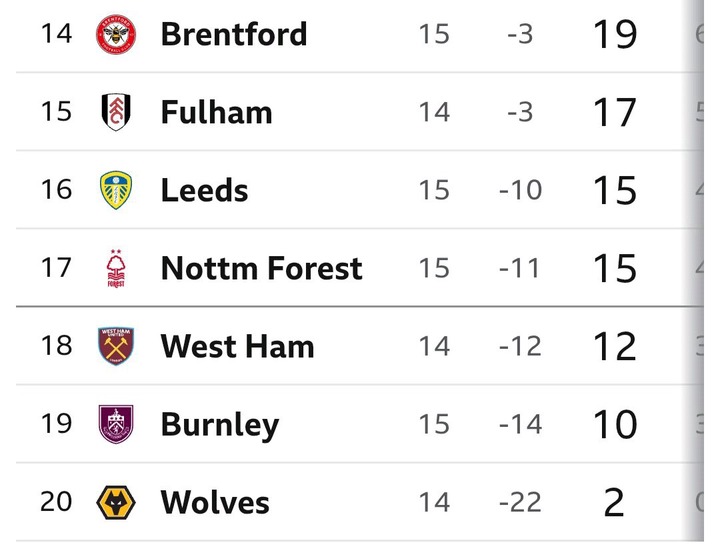This screenshot has width=720, height=557.
Task: Select the Wolves team name
Action: coord(214,502)
